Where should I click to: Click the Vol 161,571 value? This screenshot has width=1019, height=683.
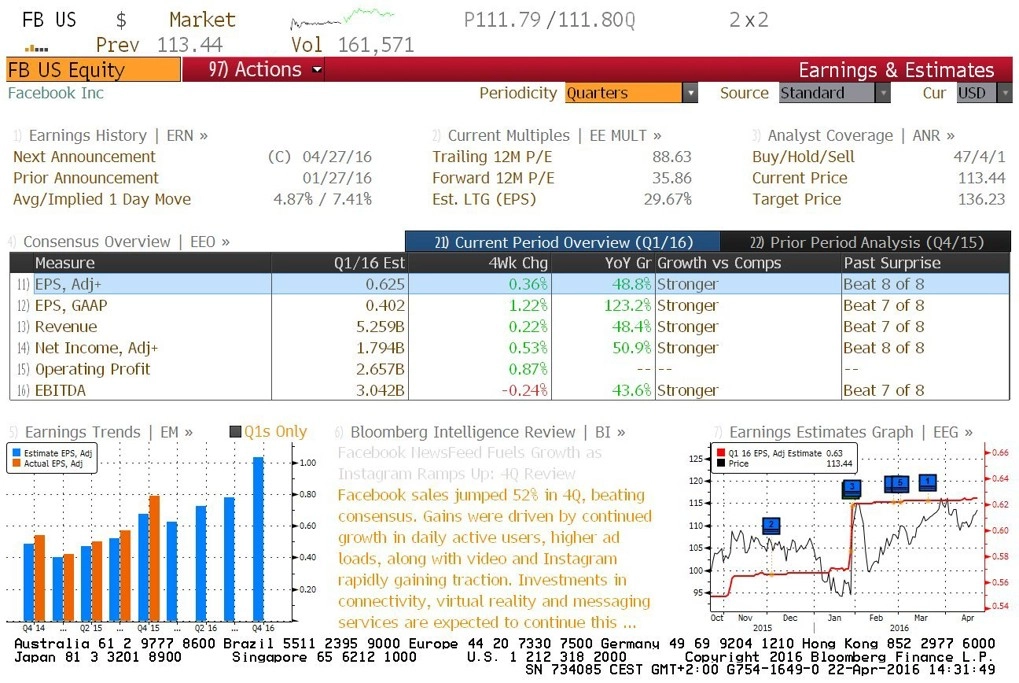pyautogui.click(x=376, y=45)
